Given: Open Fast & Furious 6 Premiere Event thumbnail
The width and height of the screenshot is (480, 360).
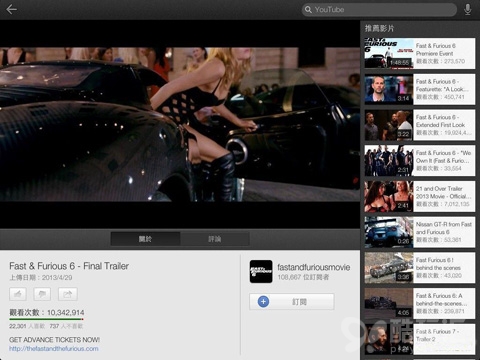Looking at the screenshot, I should tap(389, 54).
